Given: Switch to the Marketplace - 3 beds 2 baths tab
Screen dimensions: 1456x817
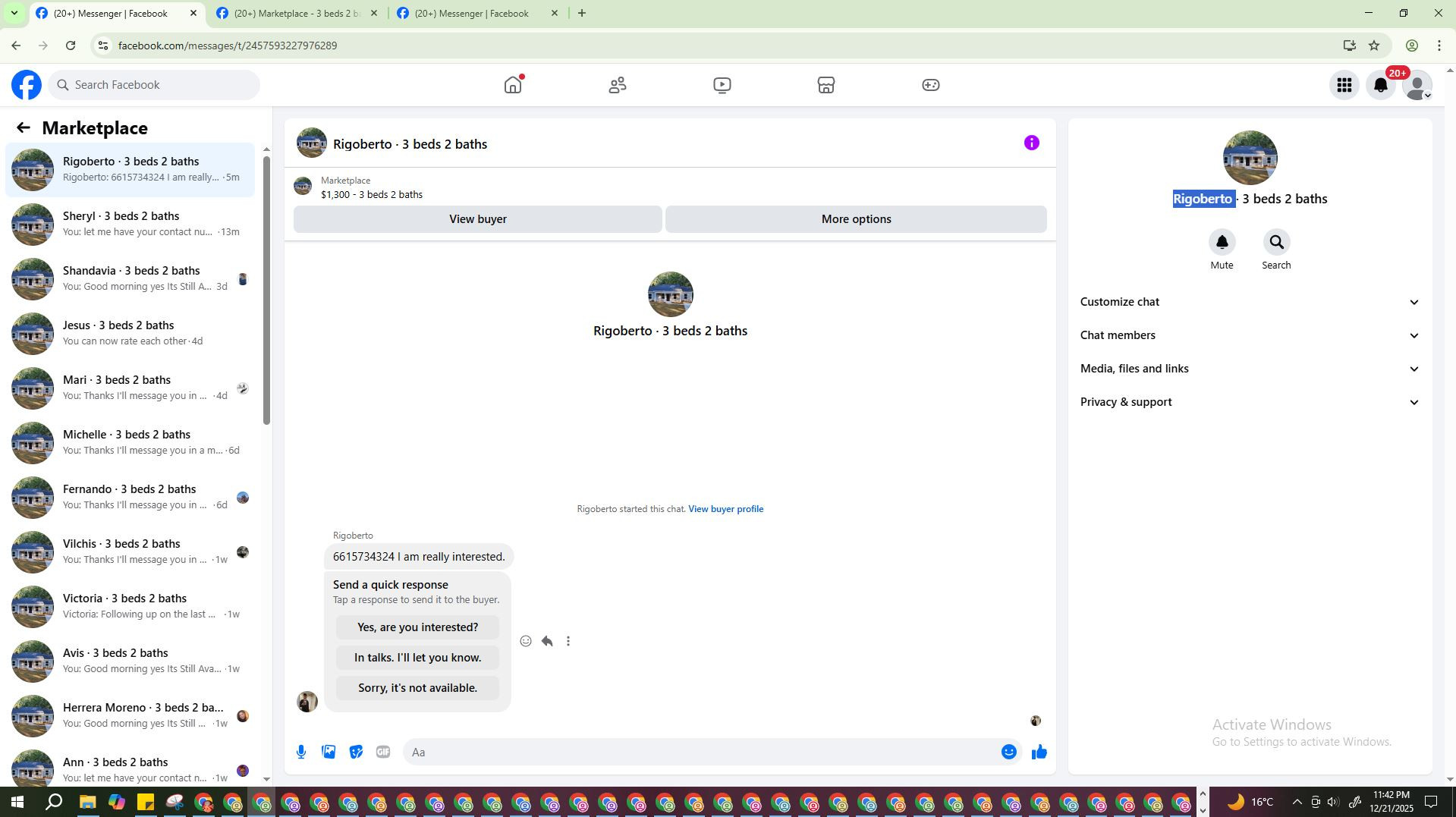Looking at the screenshot, I should click(297, 13).
